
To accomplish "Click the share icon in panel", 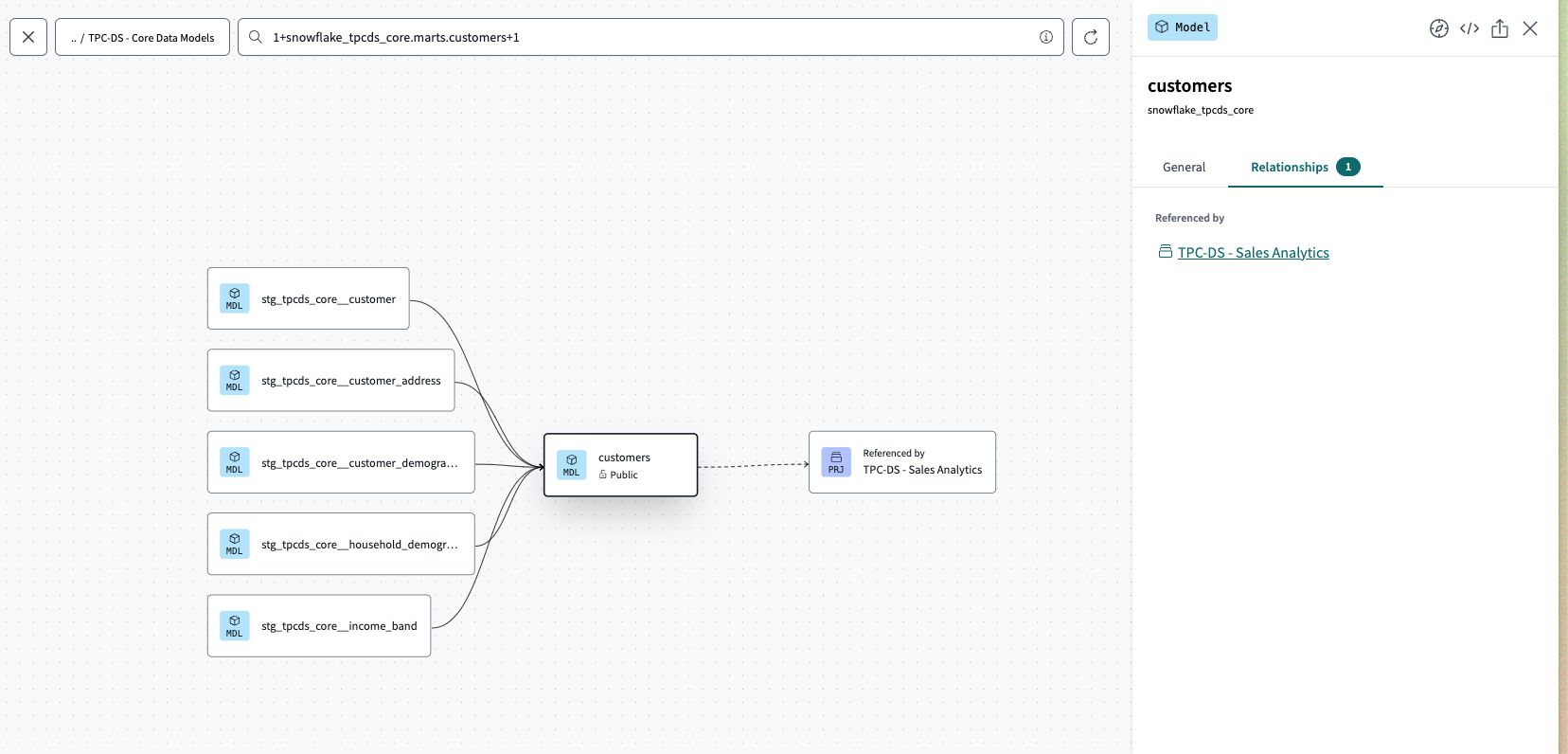I will point(1499,28).
